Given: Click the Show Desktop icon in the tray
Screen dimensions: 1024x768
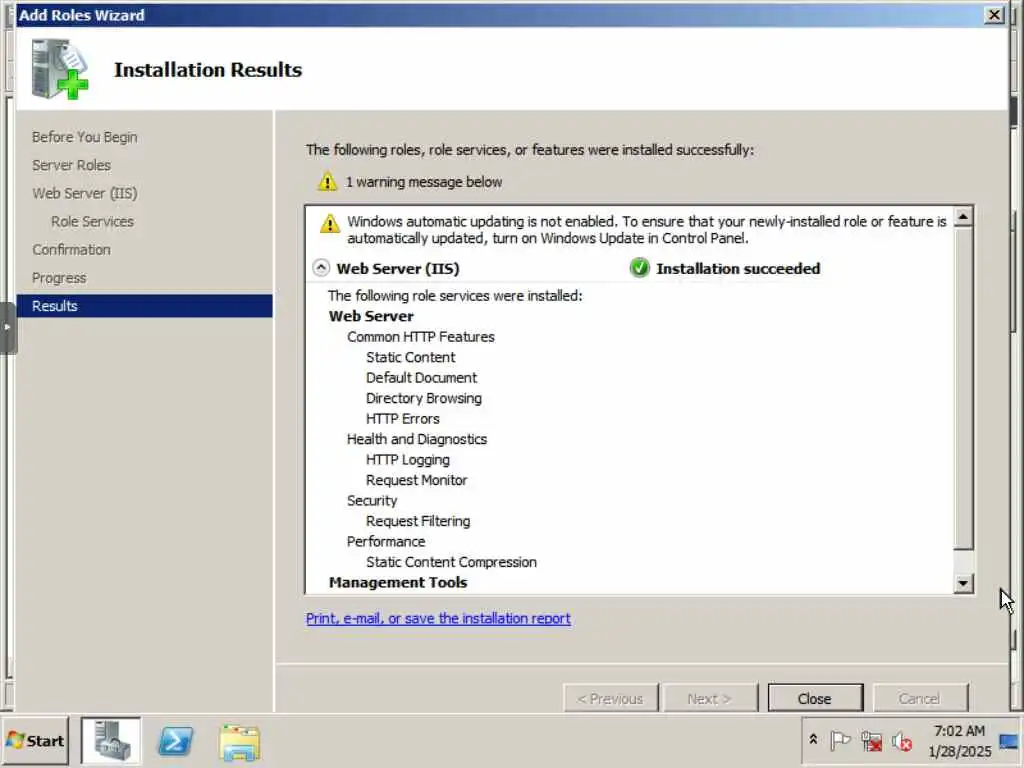Looking at the screenshot, I should [x=1009, y=741].
